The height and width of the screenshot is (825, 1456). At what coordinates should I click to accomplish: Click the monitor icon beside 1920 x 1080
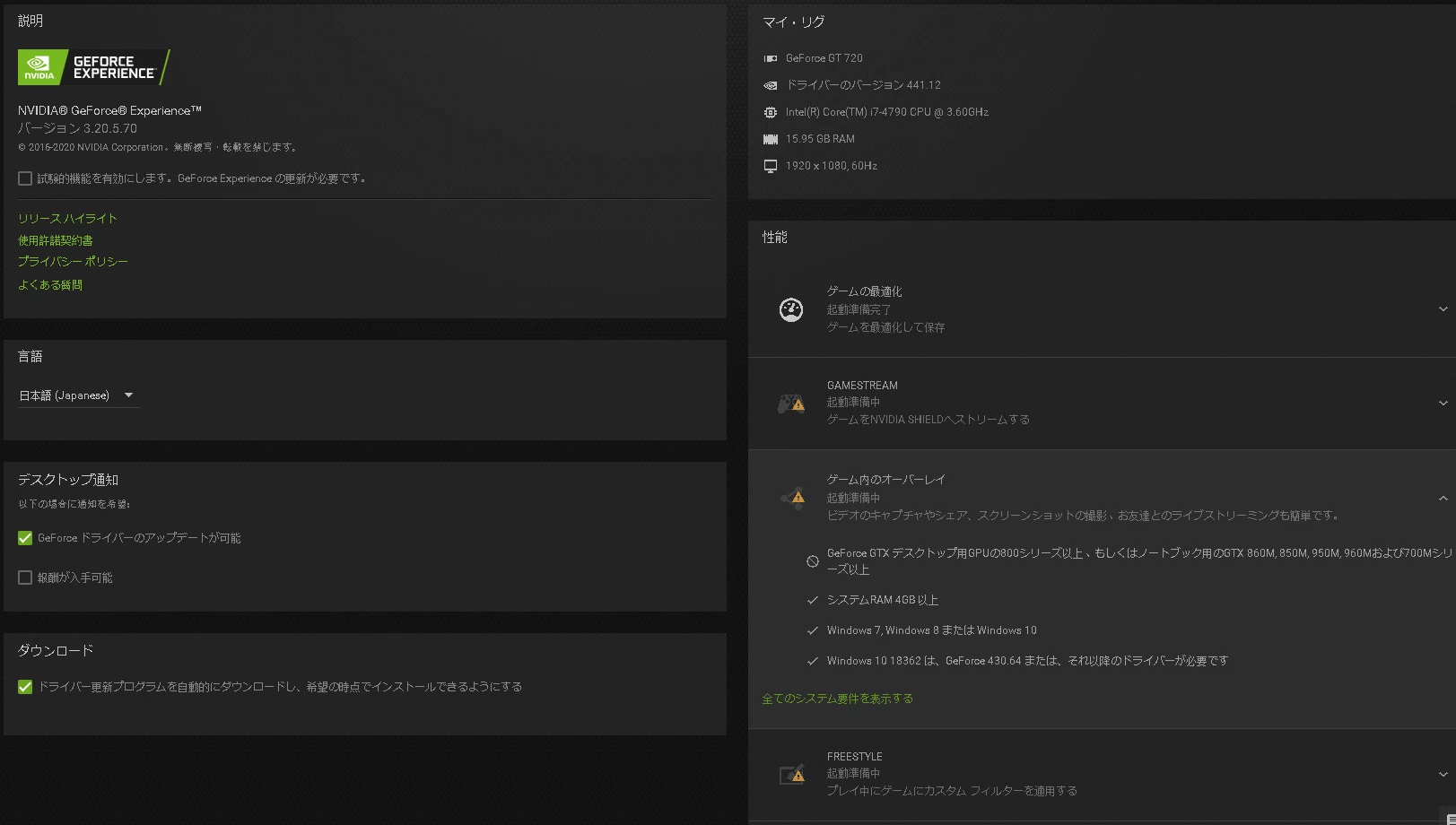[x=770, y=166]
